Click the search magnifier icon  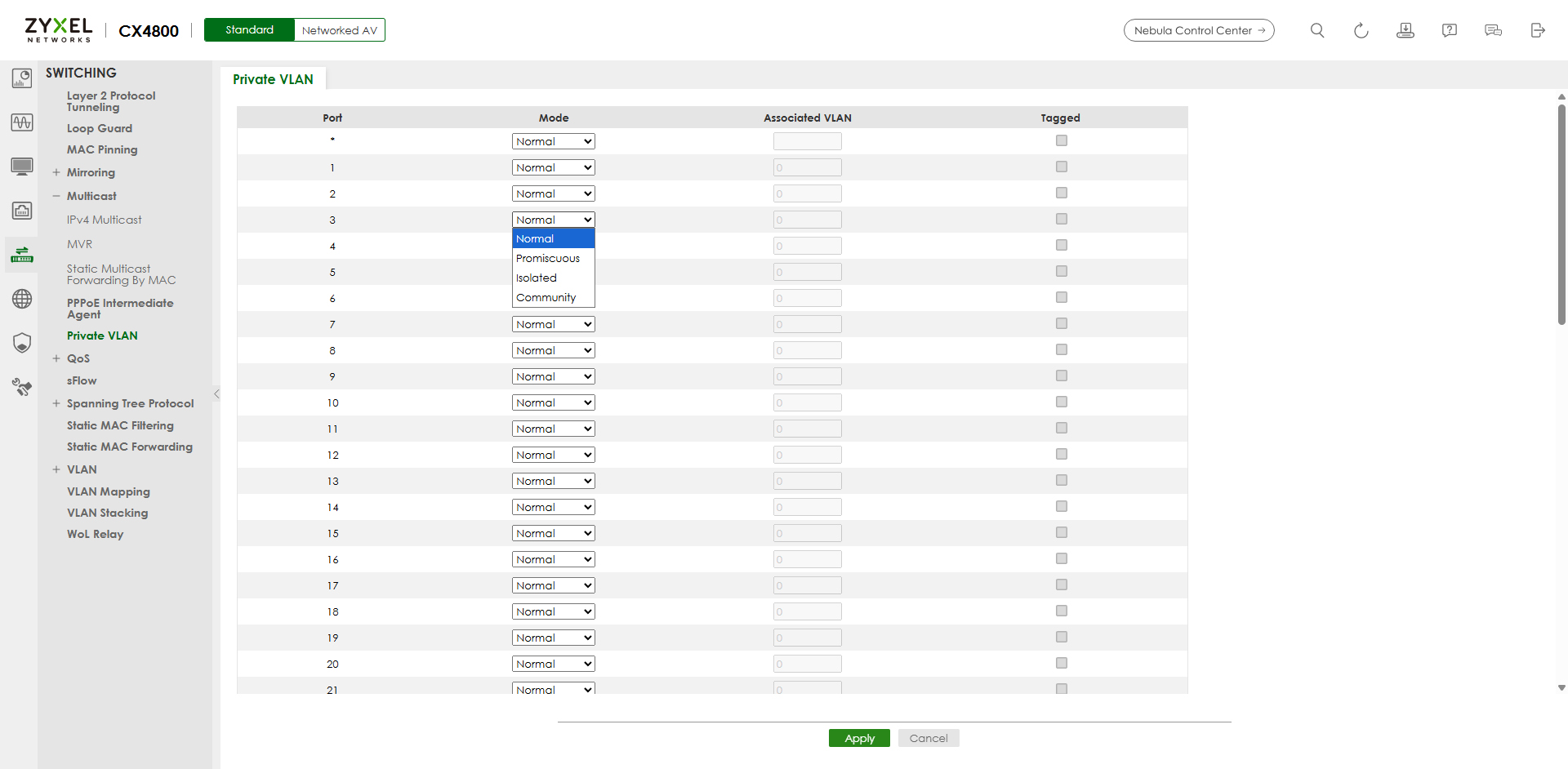pyautogui.click(x=1316, y=30)
